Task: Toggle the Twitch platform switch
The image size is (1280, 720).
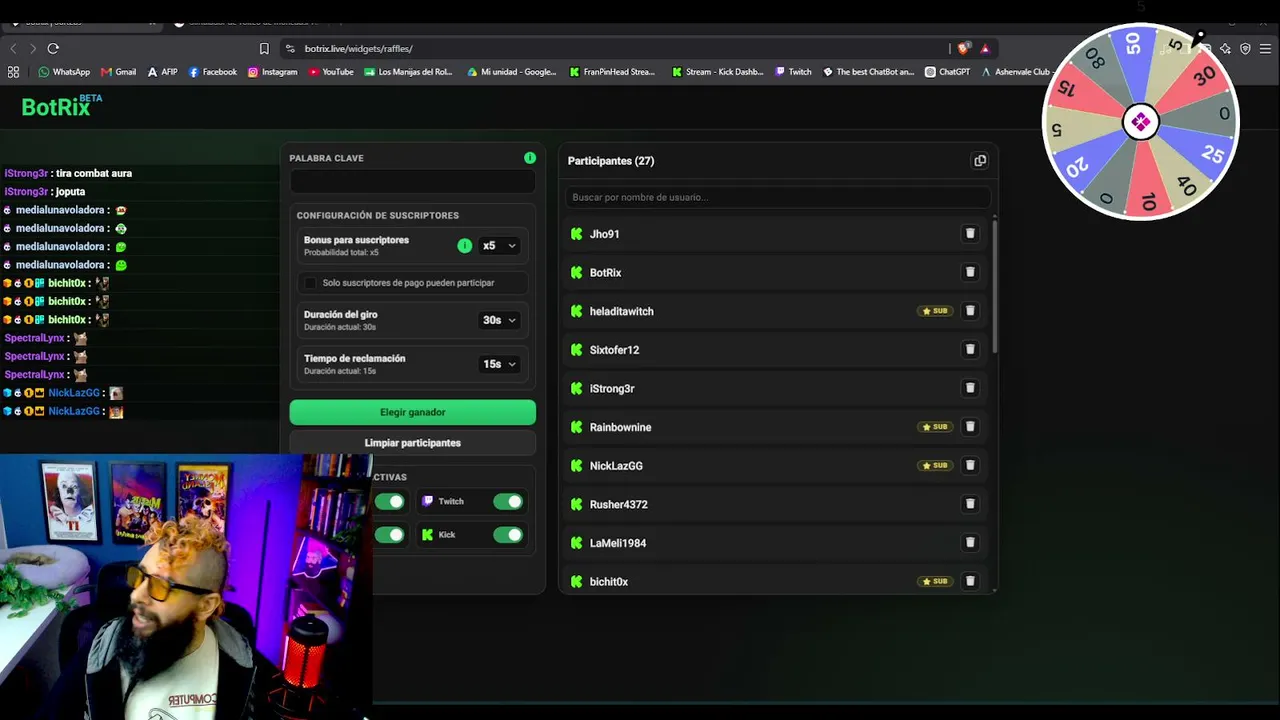Action: point(508,502)
